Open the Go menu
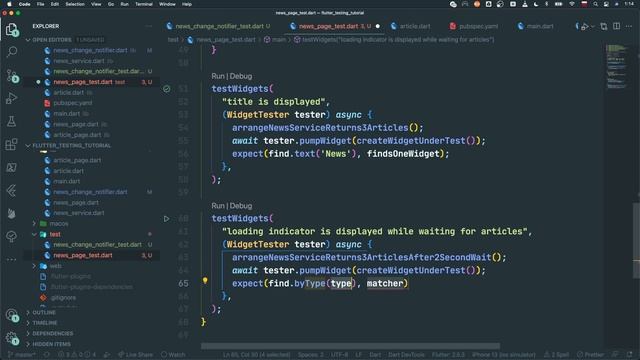The height and width of the screenshot is (360, 640). coord(111,4)
